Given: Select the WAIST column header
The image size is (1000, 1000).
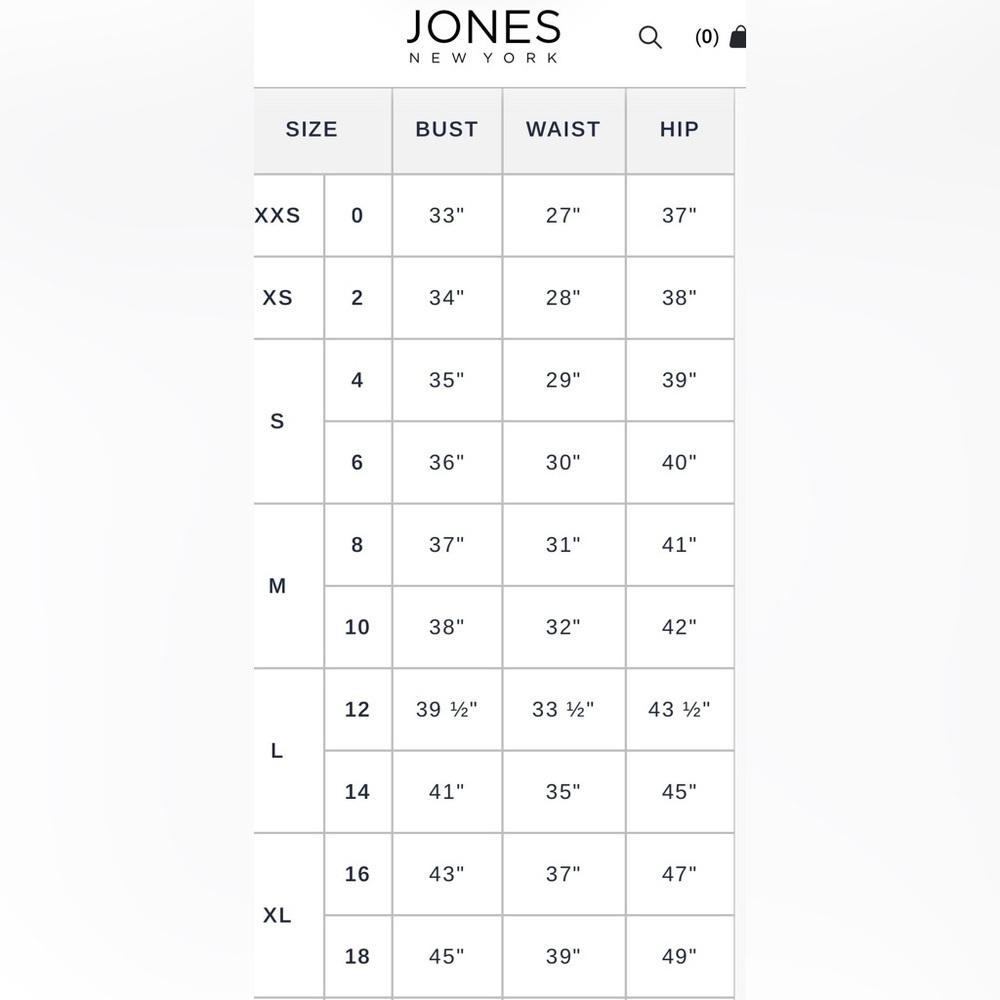Looking at the screenshot, I should (564, 129).
